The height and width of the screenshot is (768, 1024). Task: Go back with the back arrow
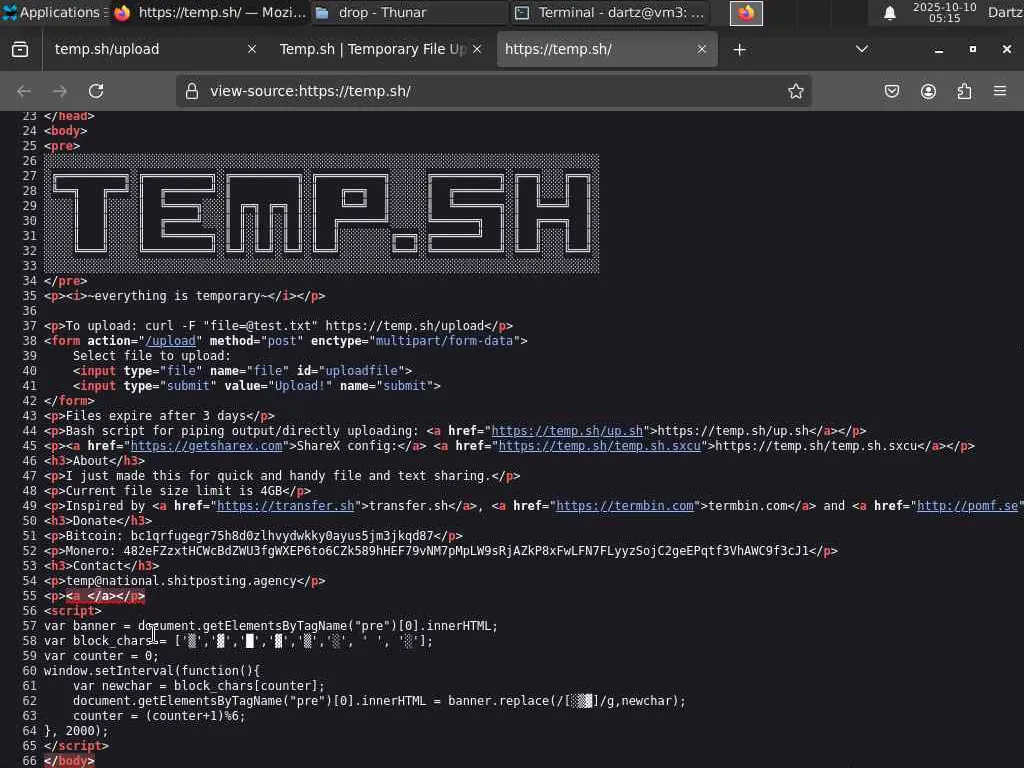pyautogui.click(x=24, y=91)
